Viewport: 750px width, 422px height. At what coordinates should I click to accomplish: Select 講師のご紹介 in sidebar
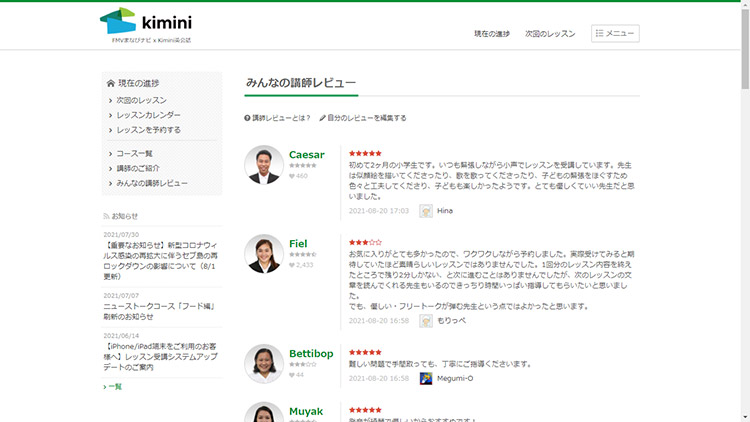tap(138, 168)
